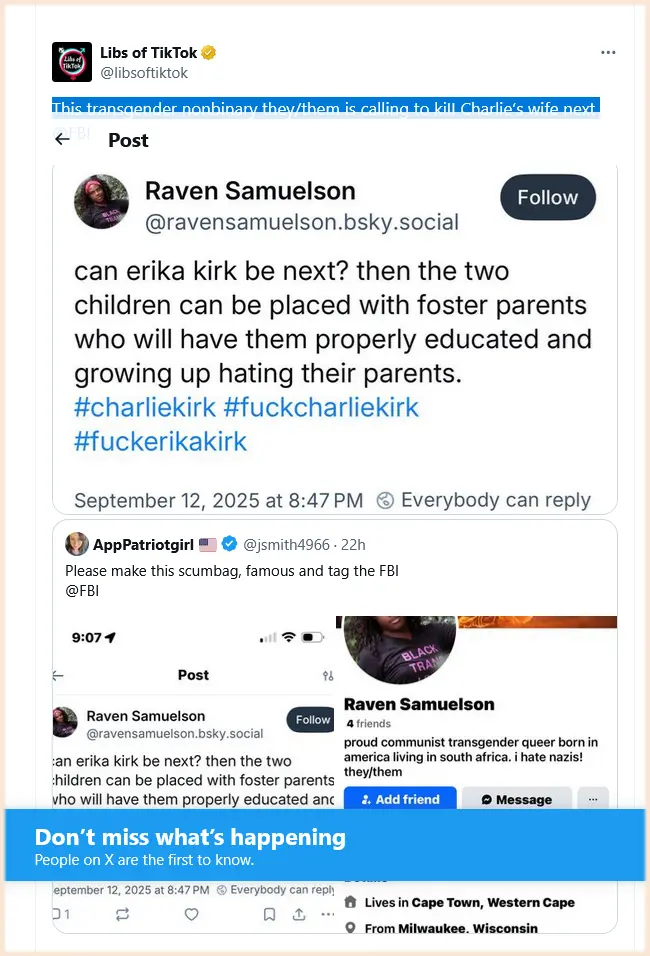Click the share upload icon in the screenshot
The image size is (650, 956).
pyautogui.click(x=298, y=914)
